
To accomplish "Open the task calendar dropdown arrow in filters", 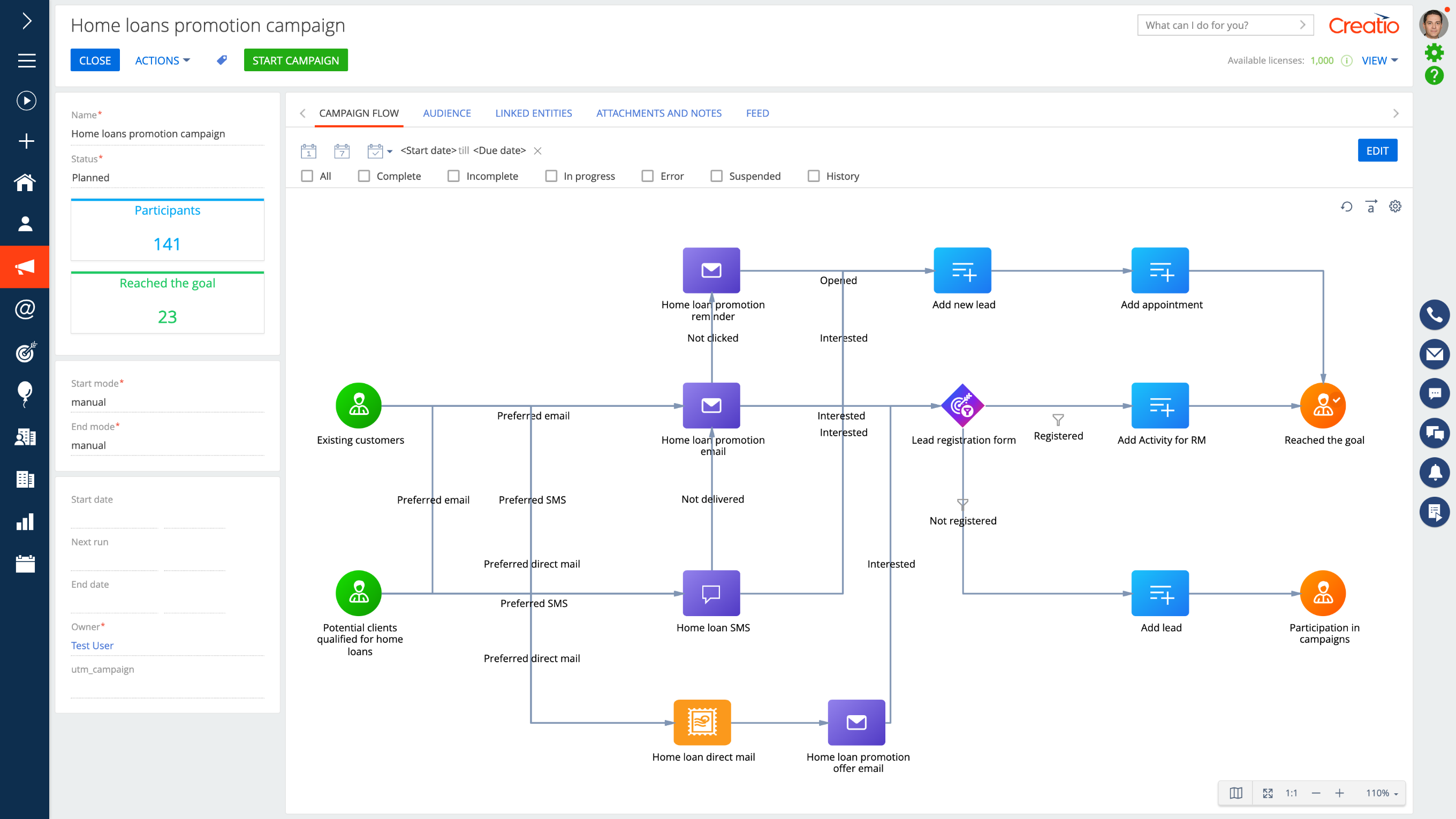I will point(389,151).
